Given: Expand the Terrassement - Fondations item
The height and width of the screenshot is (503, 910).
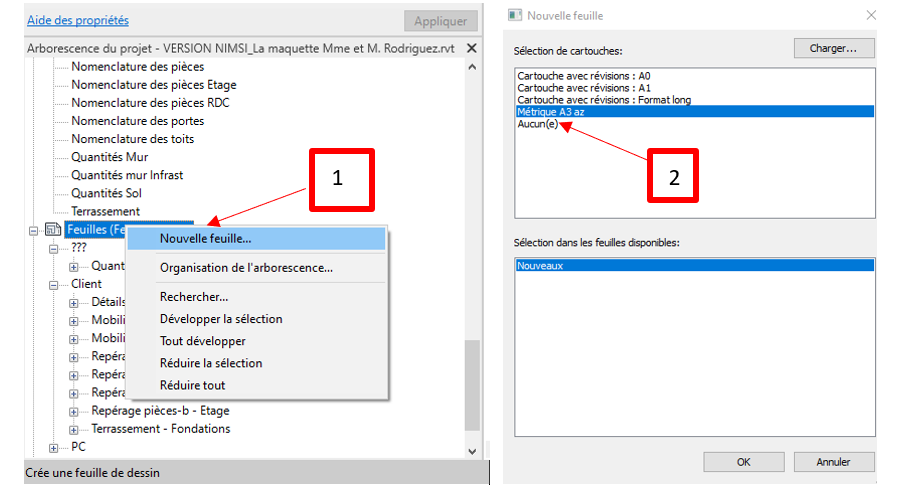Looking at the screenshot, I should click(74, 429).
